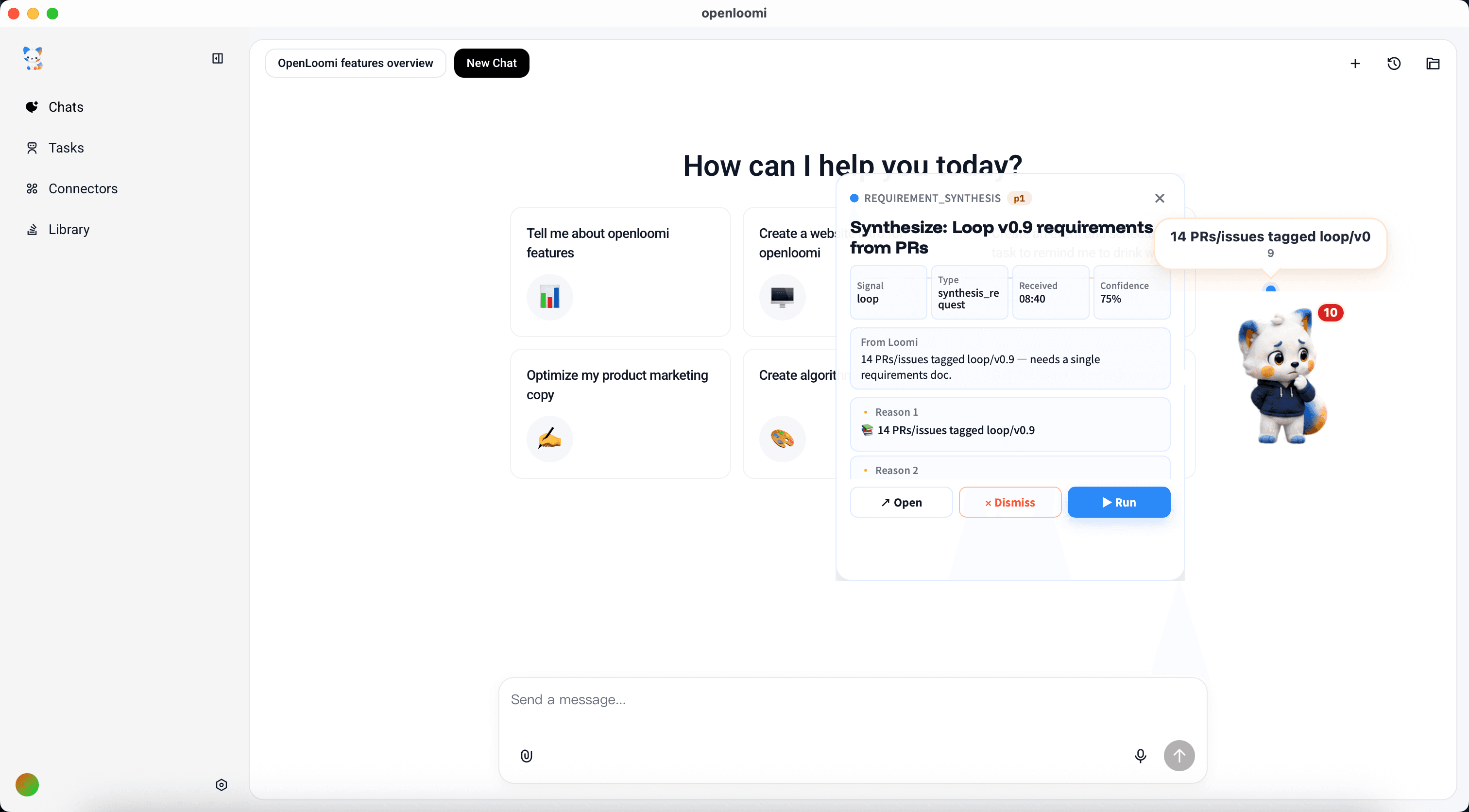Image resolution: width=1469 pixels, height=812 pixels.
Task: Click the Chats heart icon
Action: [32, 107]
